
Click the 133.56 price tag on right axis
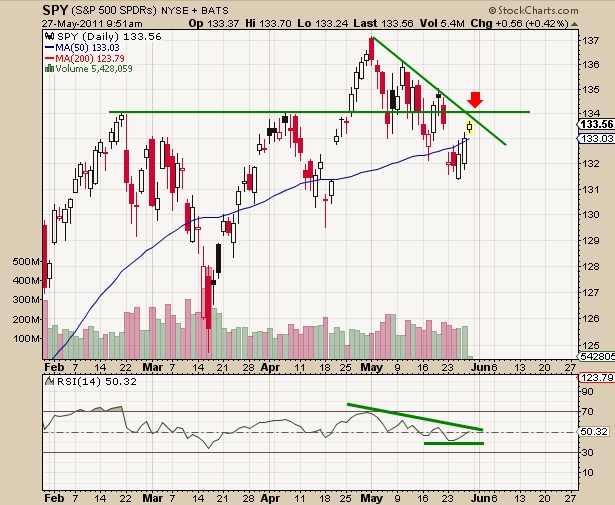(596, 125)
